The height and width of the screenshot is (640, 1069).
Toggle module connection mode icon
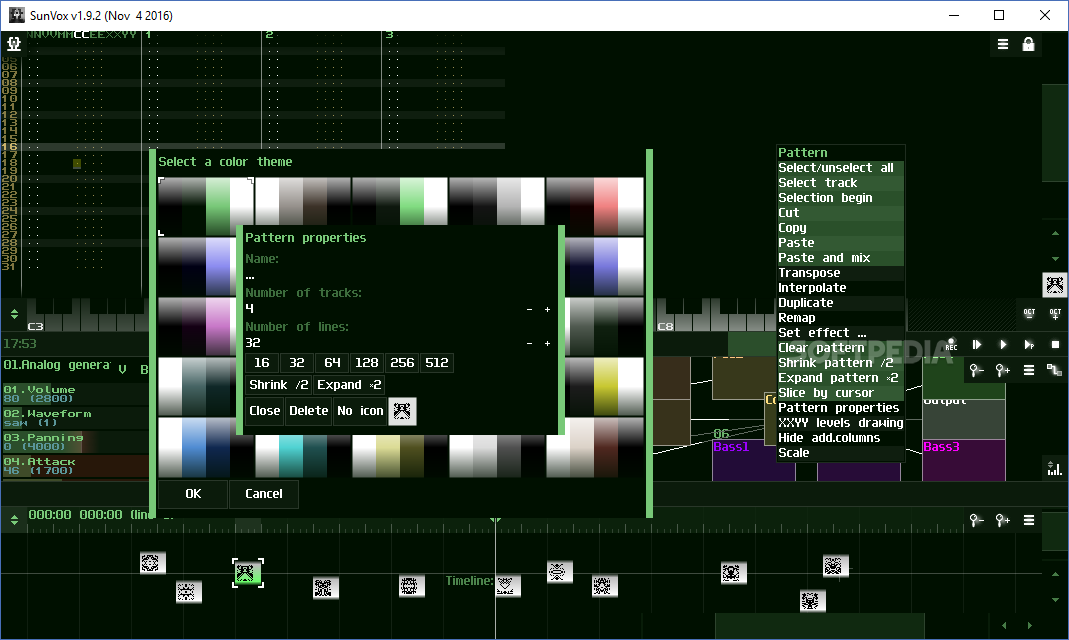1055,370
